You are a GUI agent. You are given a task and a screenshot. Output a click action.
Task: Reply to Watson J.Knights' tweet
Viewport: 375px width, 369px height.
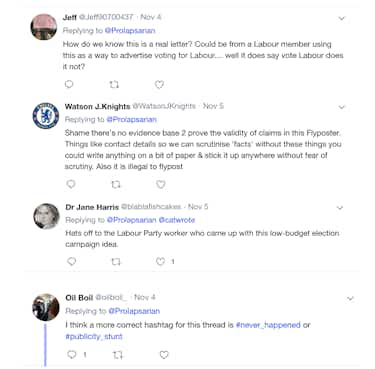pos(71,184)
